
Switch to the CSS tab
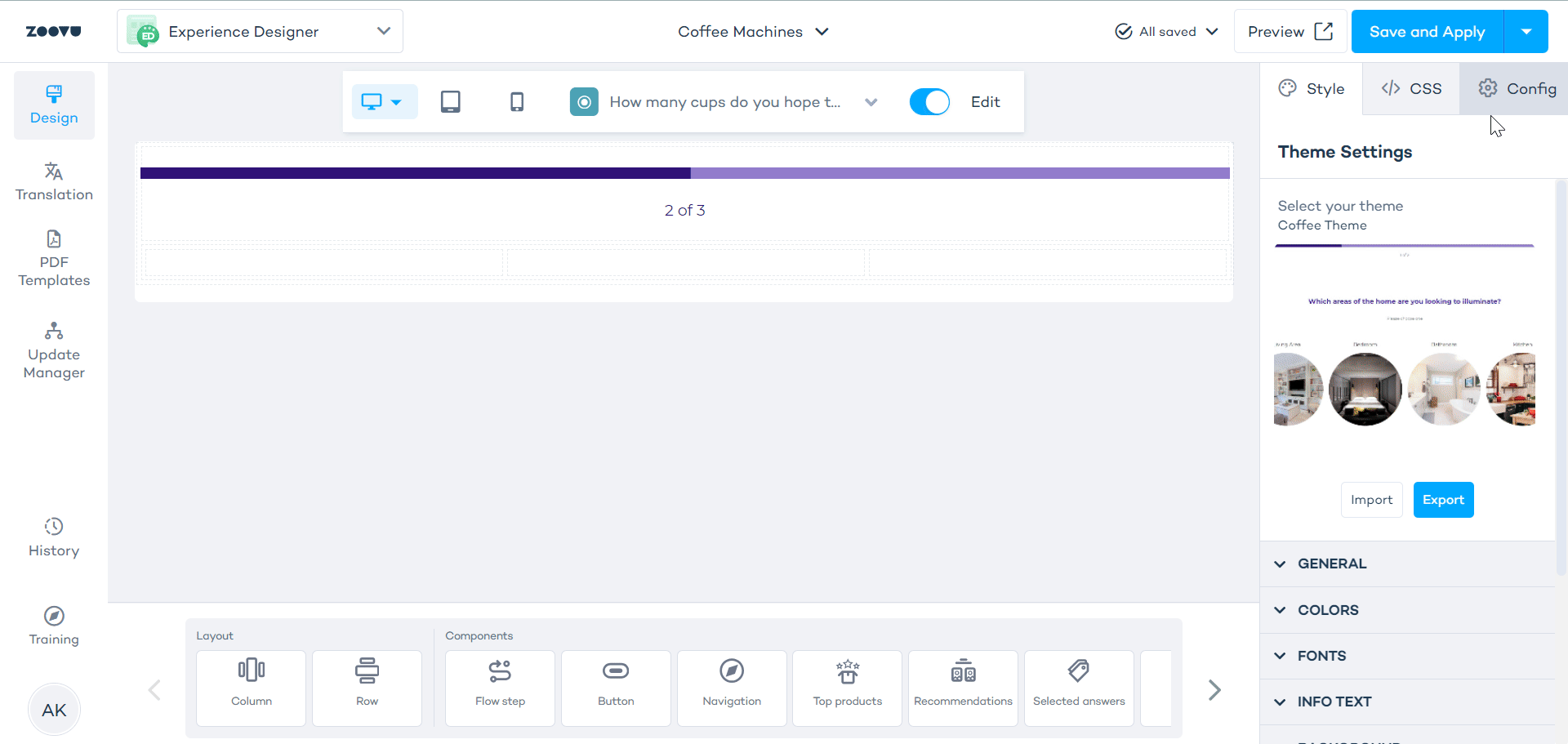tap(1410, 89)
